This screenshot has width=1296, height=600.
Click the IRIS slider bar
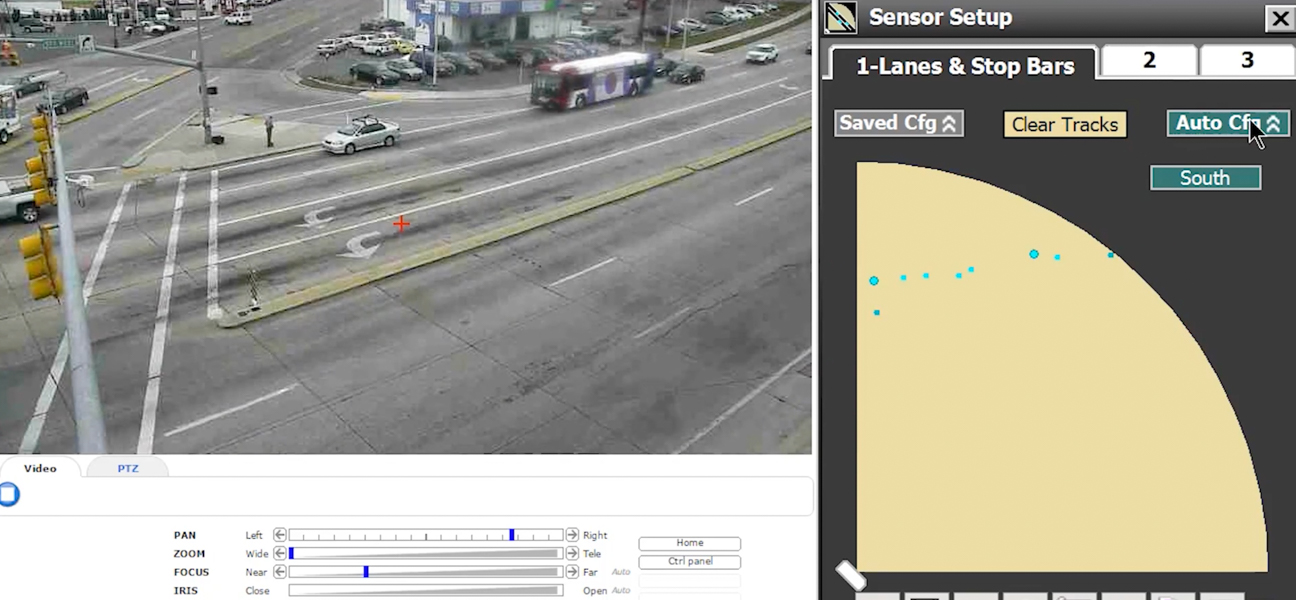[x=426, y=590]
